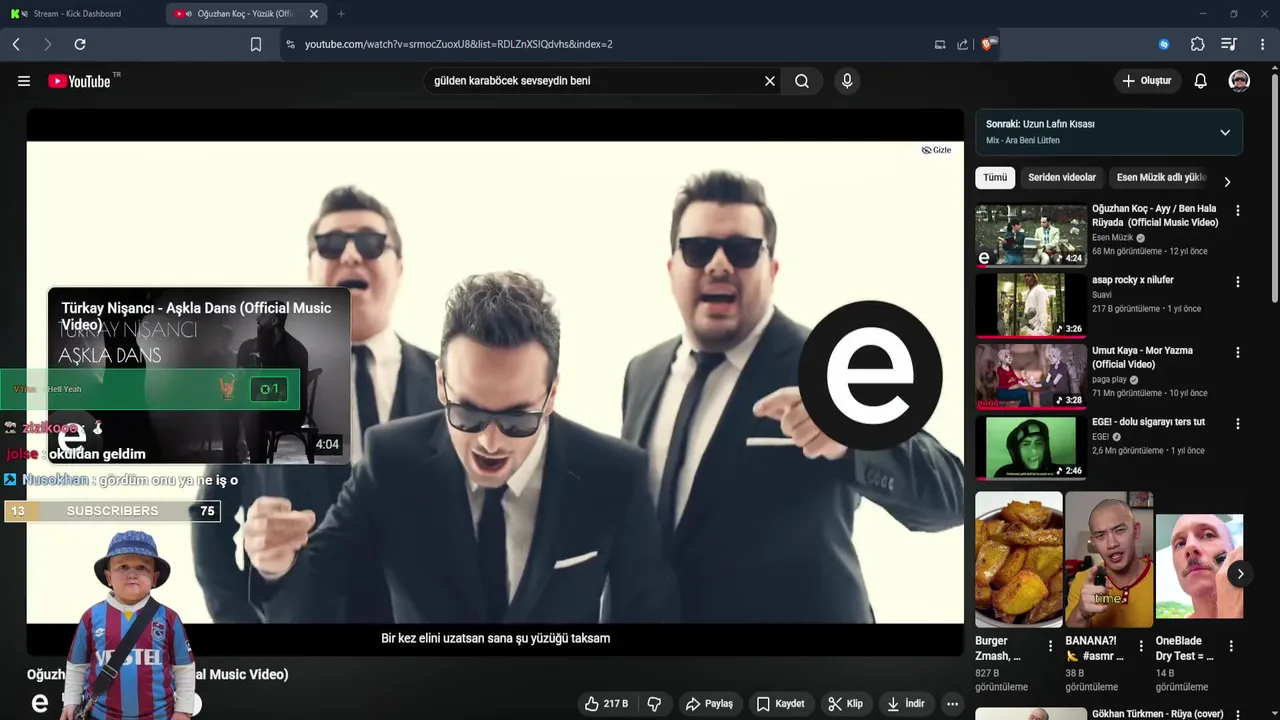This screenshot has height=720, width=1280.
Task: Open options for Oğuzhan Koç - Ayy video
Action: 1238,211
